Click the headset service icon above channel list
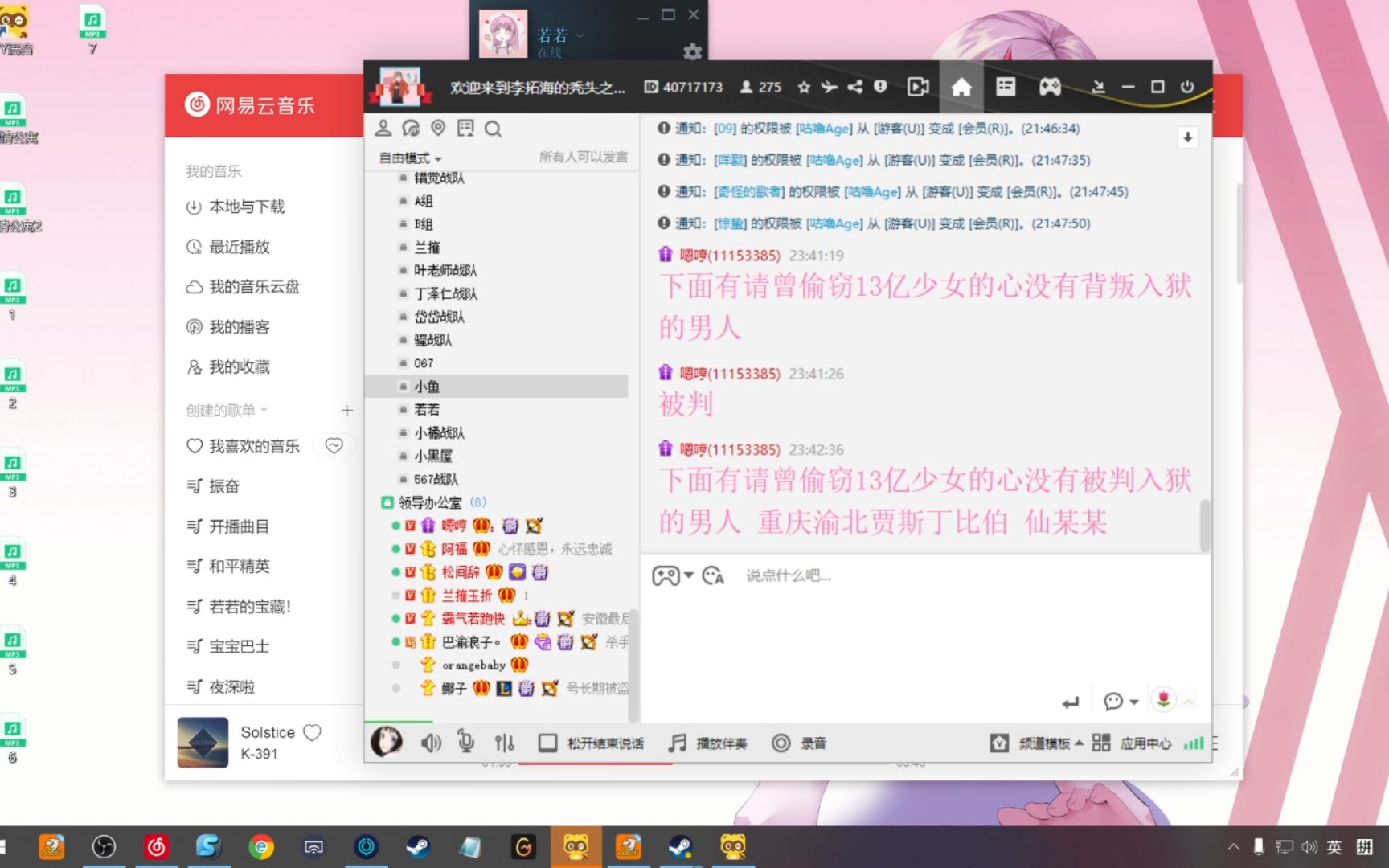The height and width of the screenshot is (868, 1389). [x=411, y=129]
